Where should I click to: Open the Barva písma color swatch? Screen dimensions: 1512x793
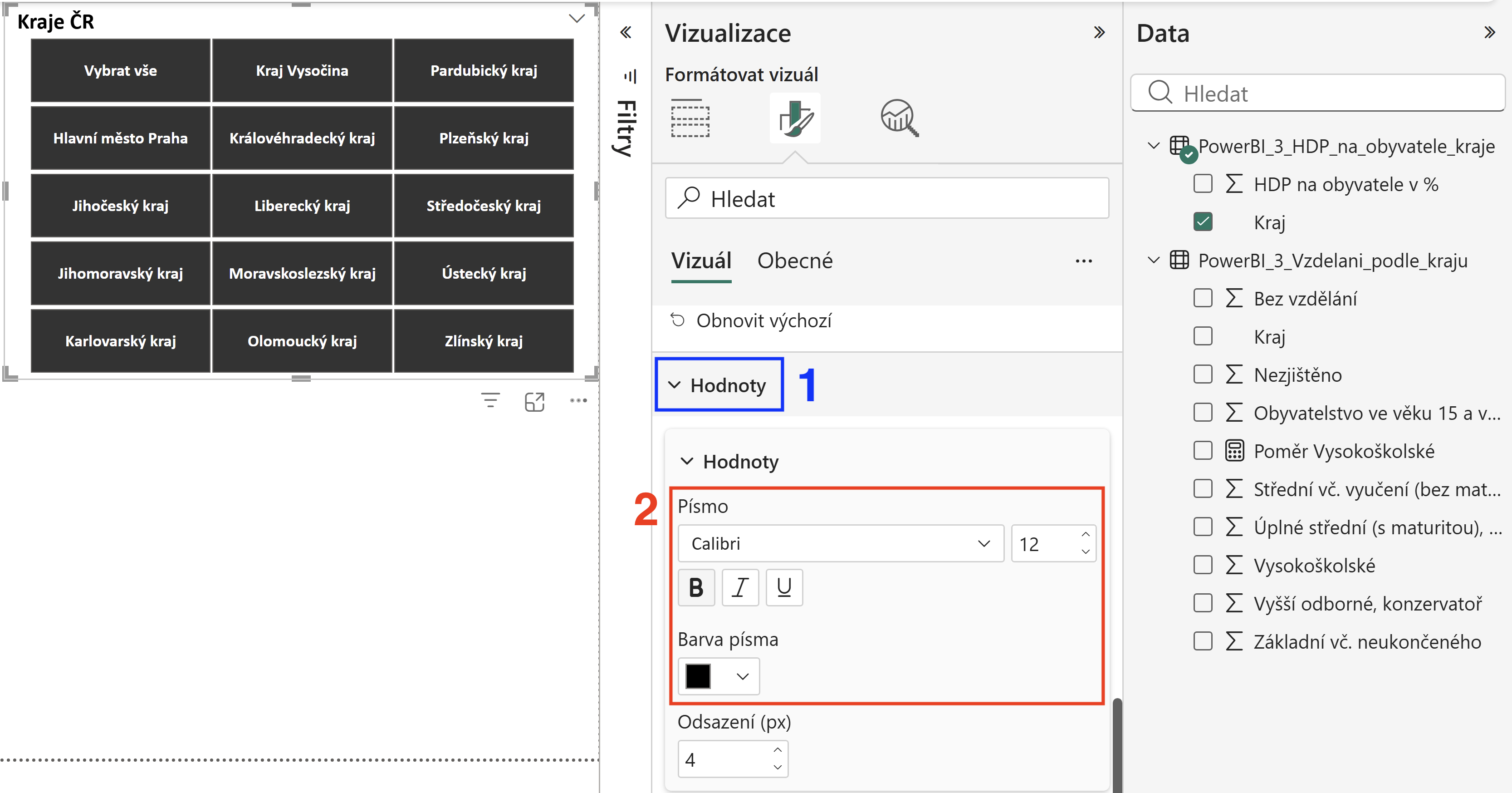(719, 676)
